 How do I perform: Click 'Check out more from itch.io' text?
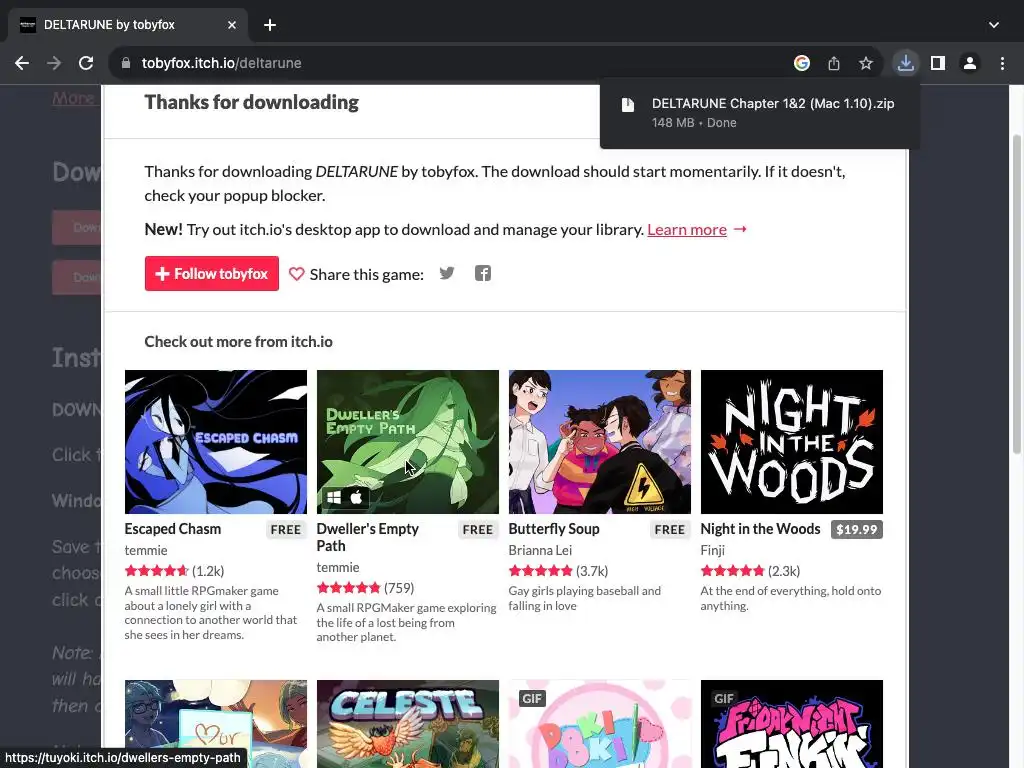[238, 342]
